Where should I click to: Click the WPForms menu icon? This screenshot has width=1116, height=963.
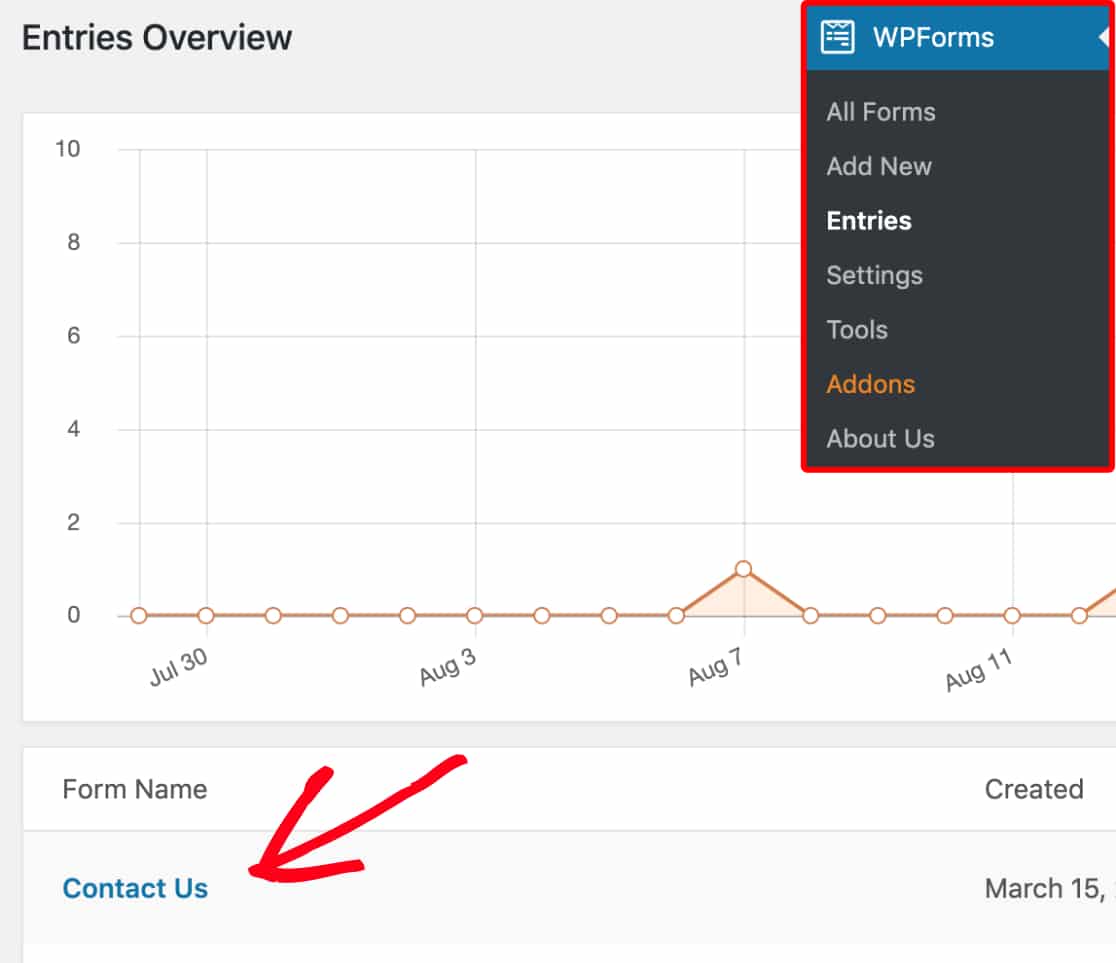(837, 38)
